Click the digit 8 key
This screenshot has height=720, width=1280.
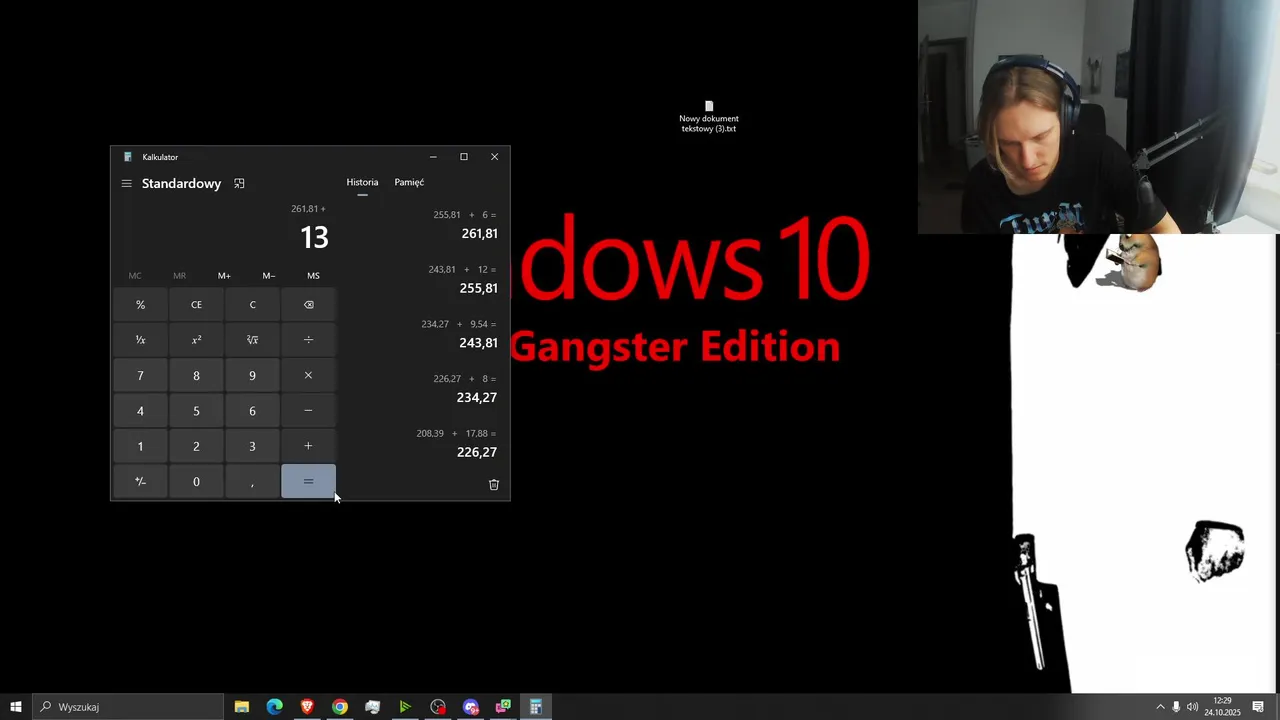[196, 376]
